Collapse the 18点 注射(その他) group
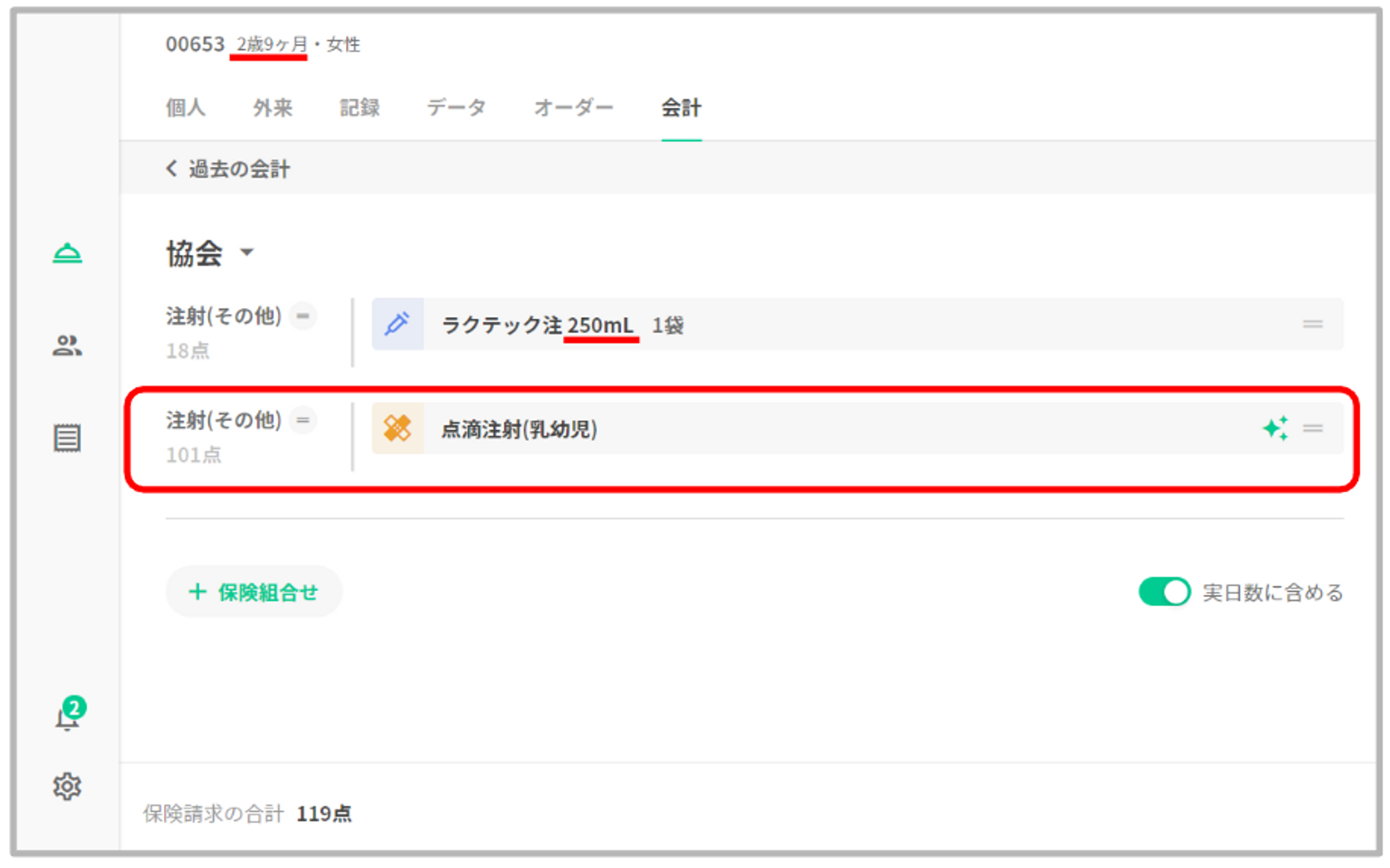 click(303, 316)
